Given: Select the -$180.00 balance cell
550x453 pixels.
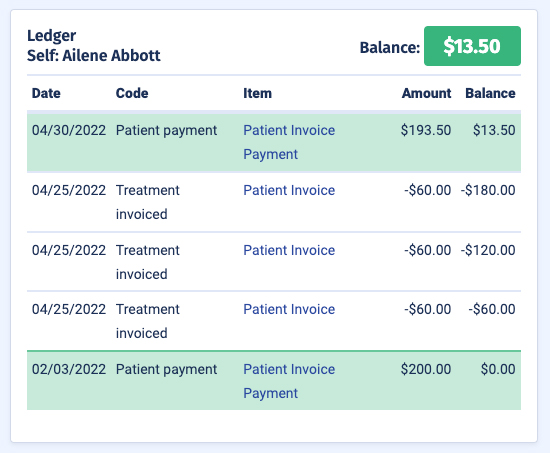Looking at the screenshot, I should point(488,190).
